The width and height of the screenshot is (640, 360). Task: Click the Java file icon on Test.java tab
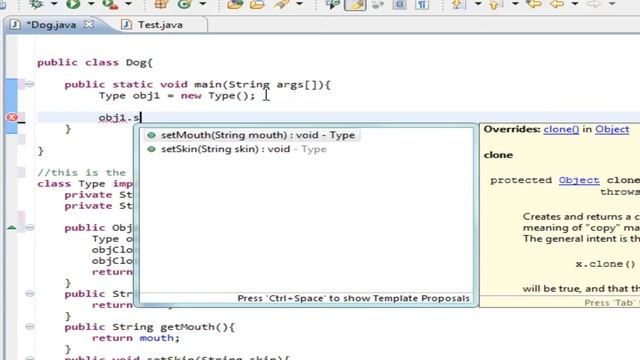[x=126, y=24]
